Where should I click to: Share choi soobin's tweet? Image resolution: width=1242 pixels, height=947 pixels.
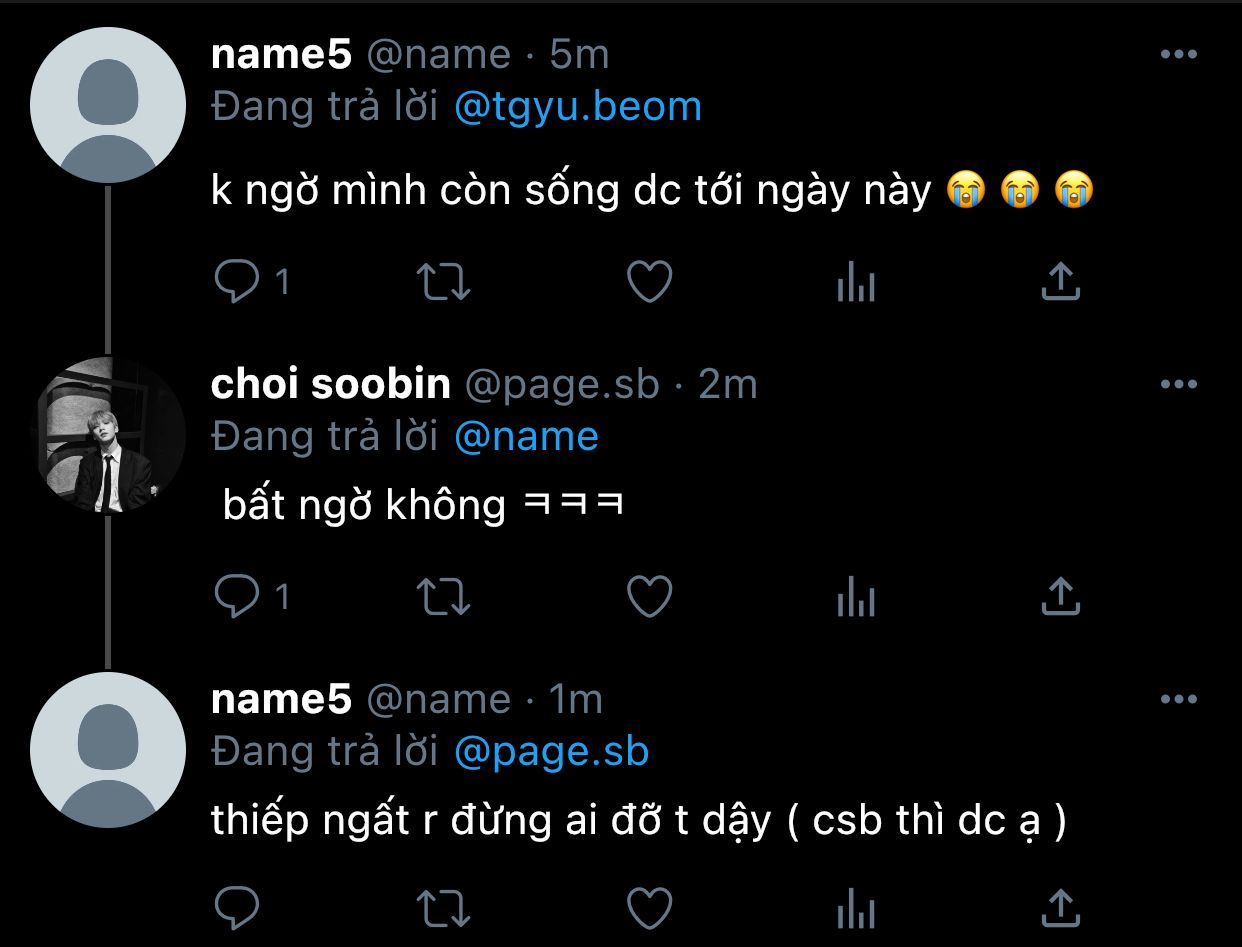pyautogui.click(x=1060, y=597)
